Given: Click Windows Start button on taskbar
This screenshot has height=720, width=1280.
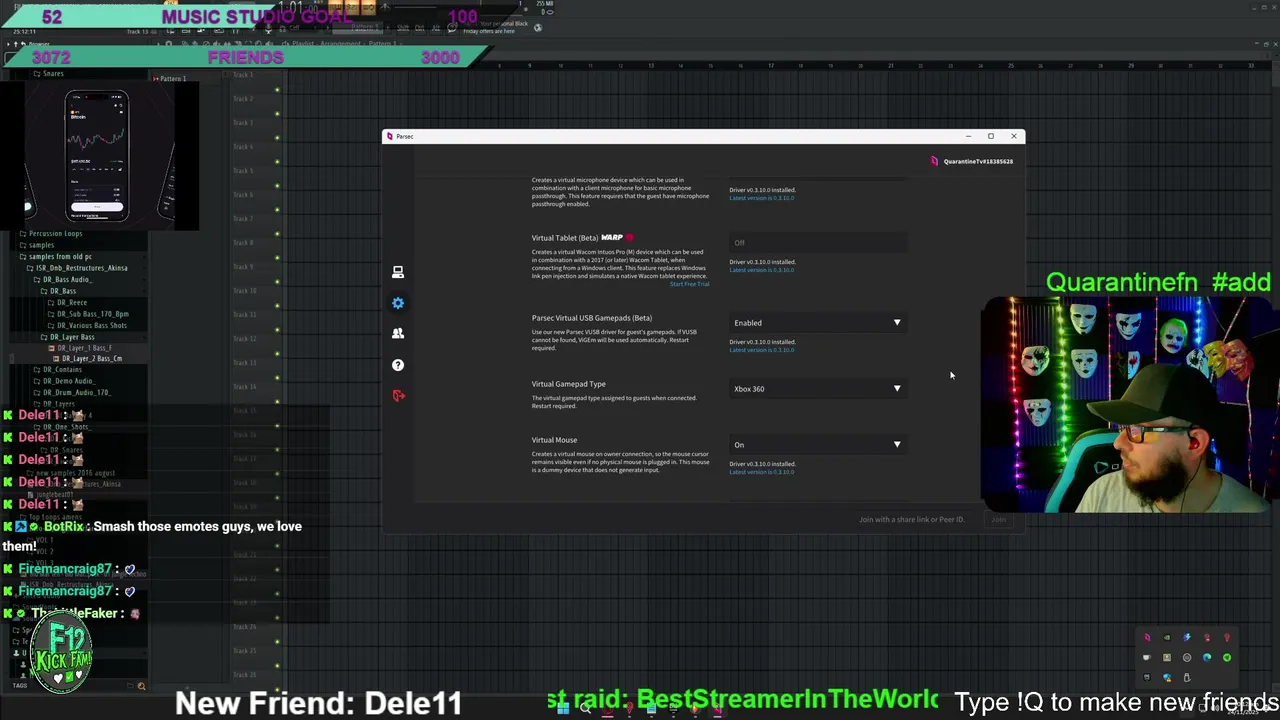Looking at the screenshot, I should point(563,709).
